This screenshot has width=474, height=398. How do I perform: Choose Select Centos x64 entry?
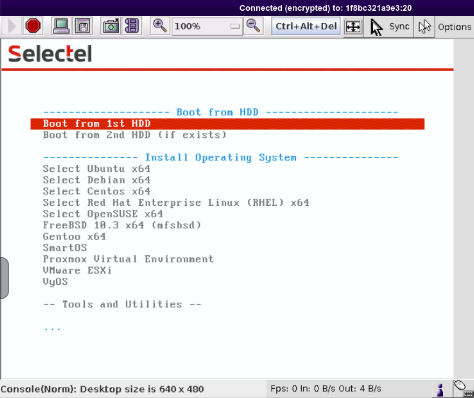click(96, 191)
